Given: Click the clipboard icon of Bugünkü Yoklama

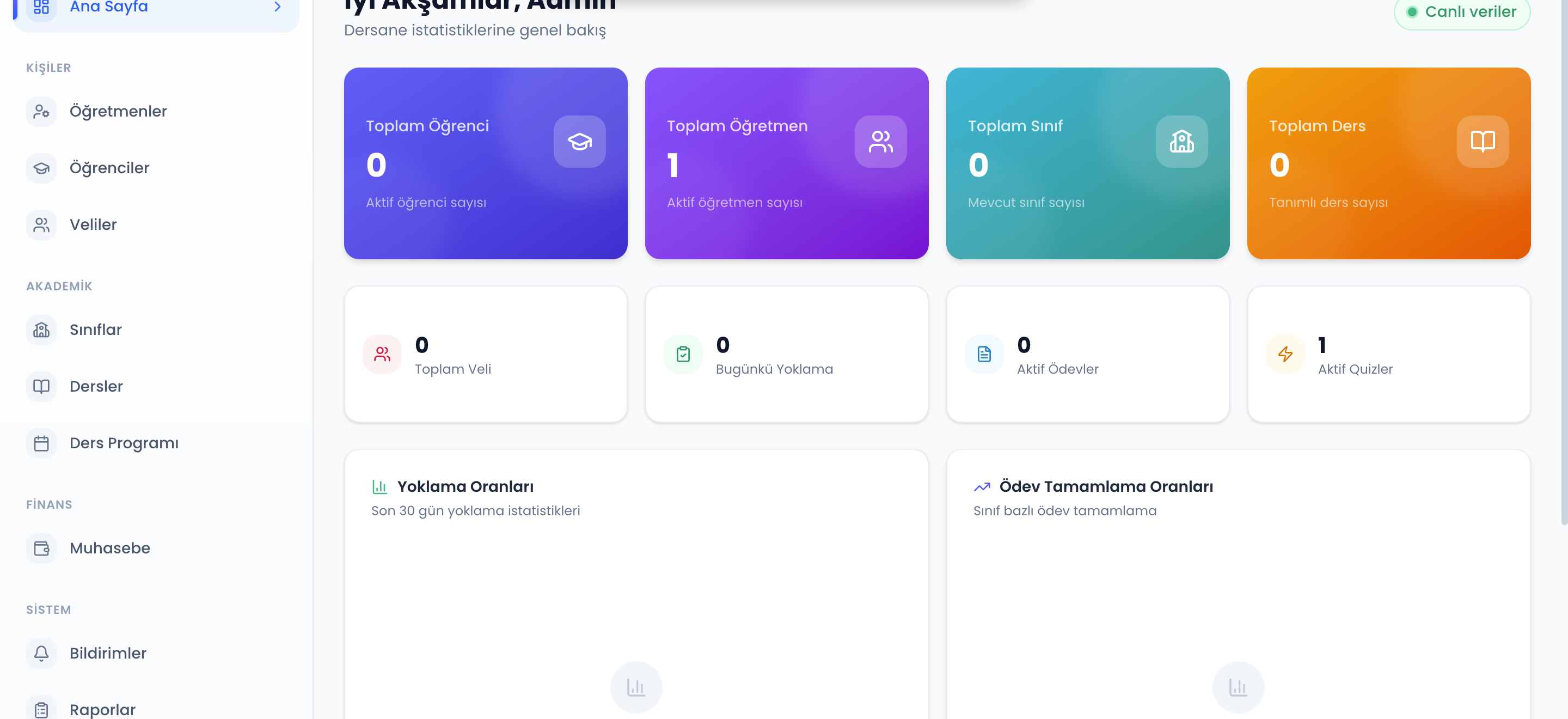Looking at the screenshot, I should tap(683, 354).
